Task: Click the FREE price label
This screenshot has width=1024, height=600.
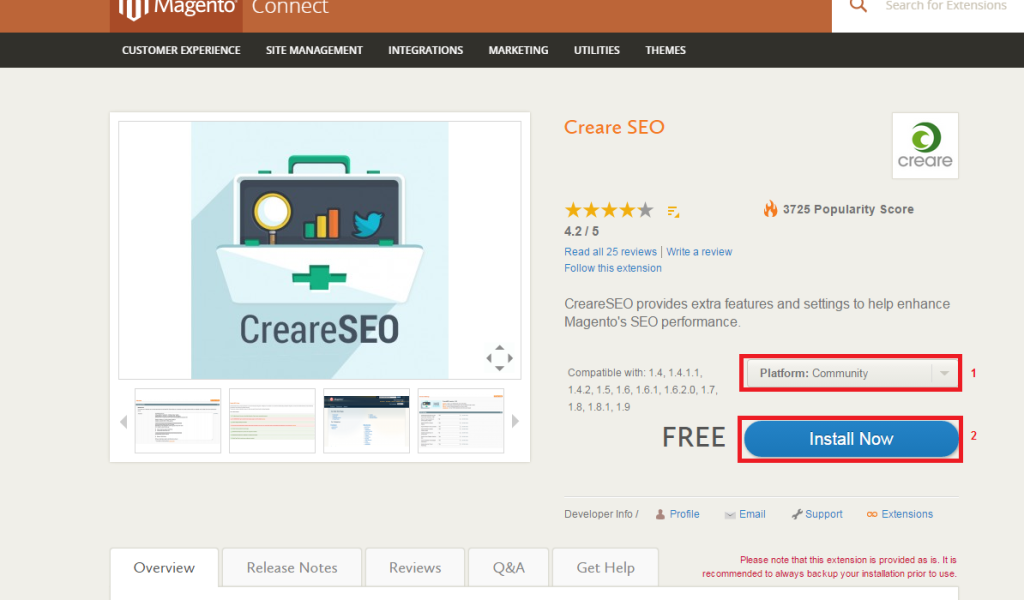Action: pos(694,438)
